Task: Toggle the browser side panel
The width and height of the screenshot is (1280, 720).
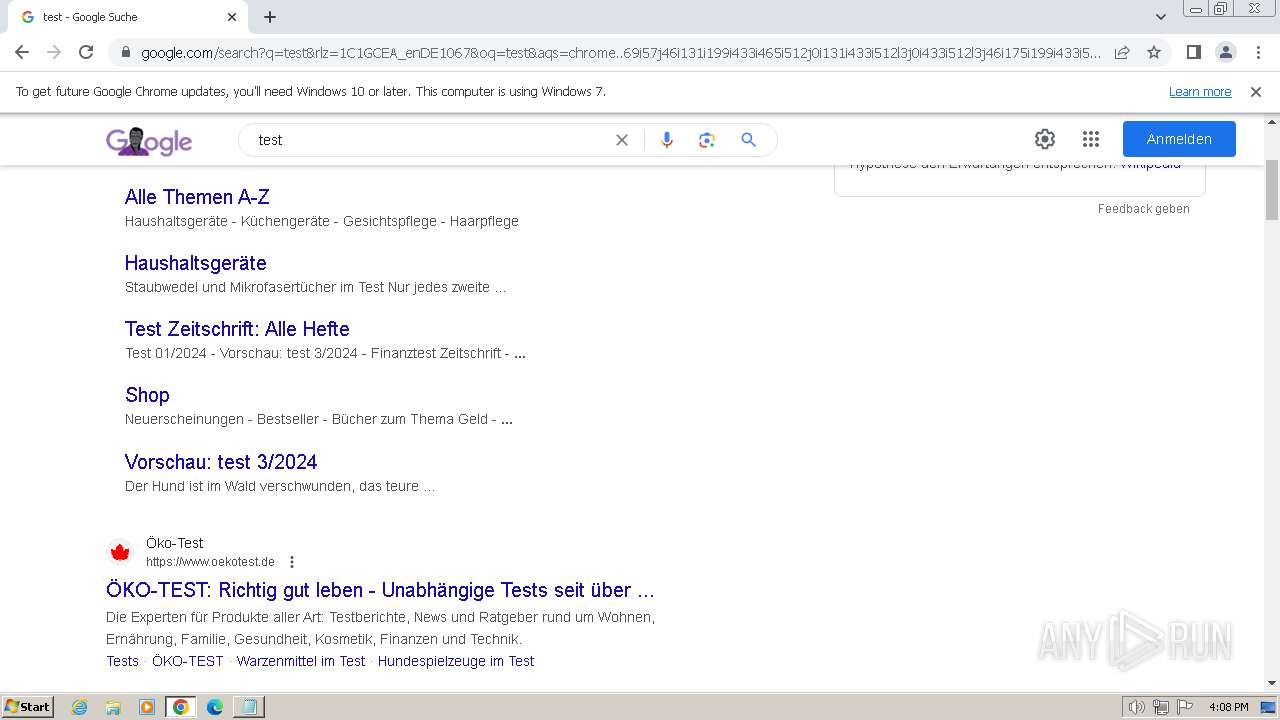Action: (x=1194, y=52)
